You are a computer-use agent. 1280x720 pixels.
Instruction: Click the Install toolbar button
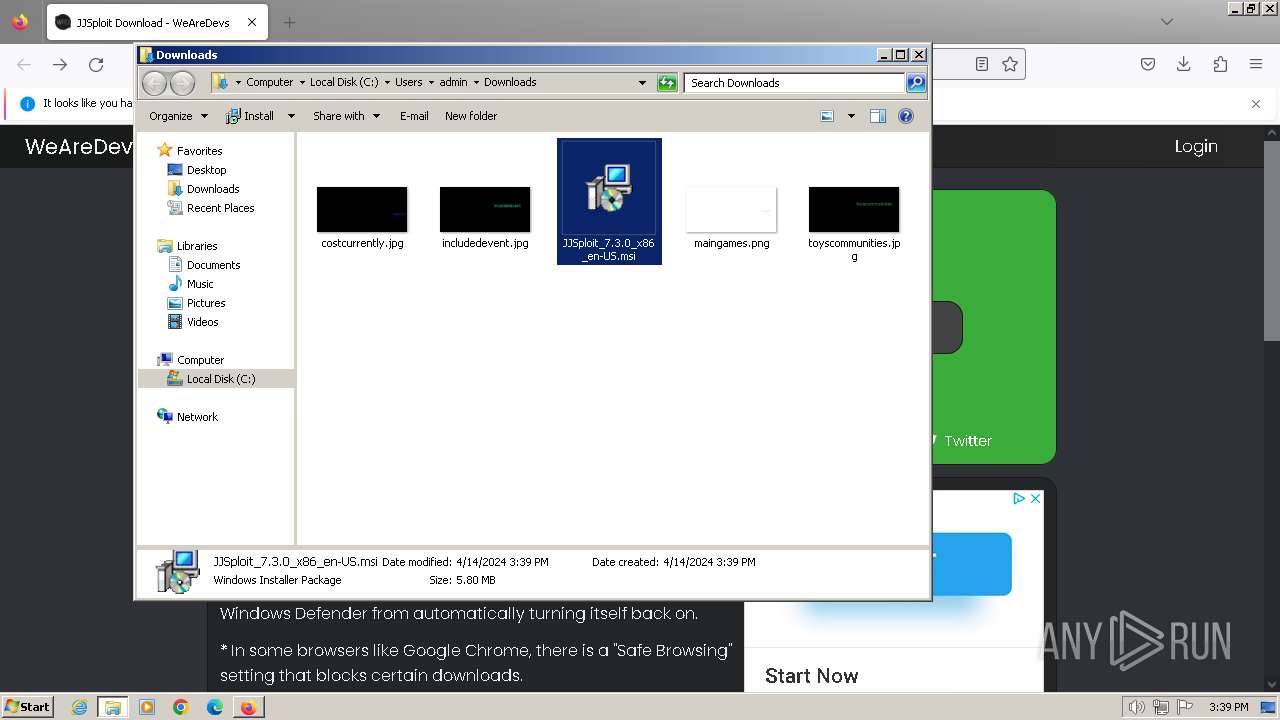[250, 116]
